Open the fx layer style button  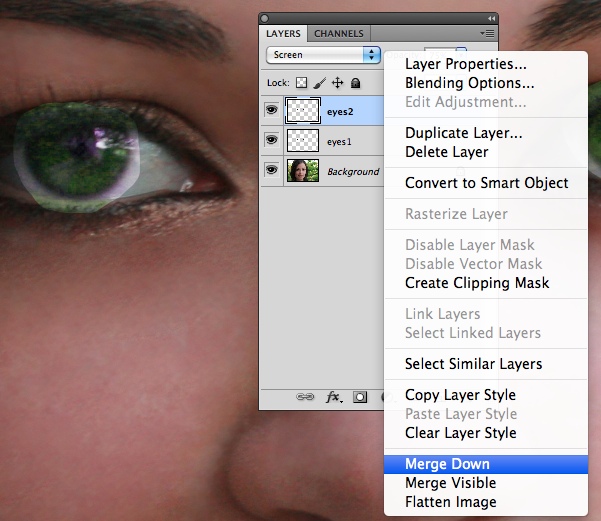[x=334, y=397]
